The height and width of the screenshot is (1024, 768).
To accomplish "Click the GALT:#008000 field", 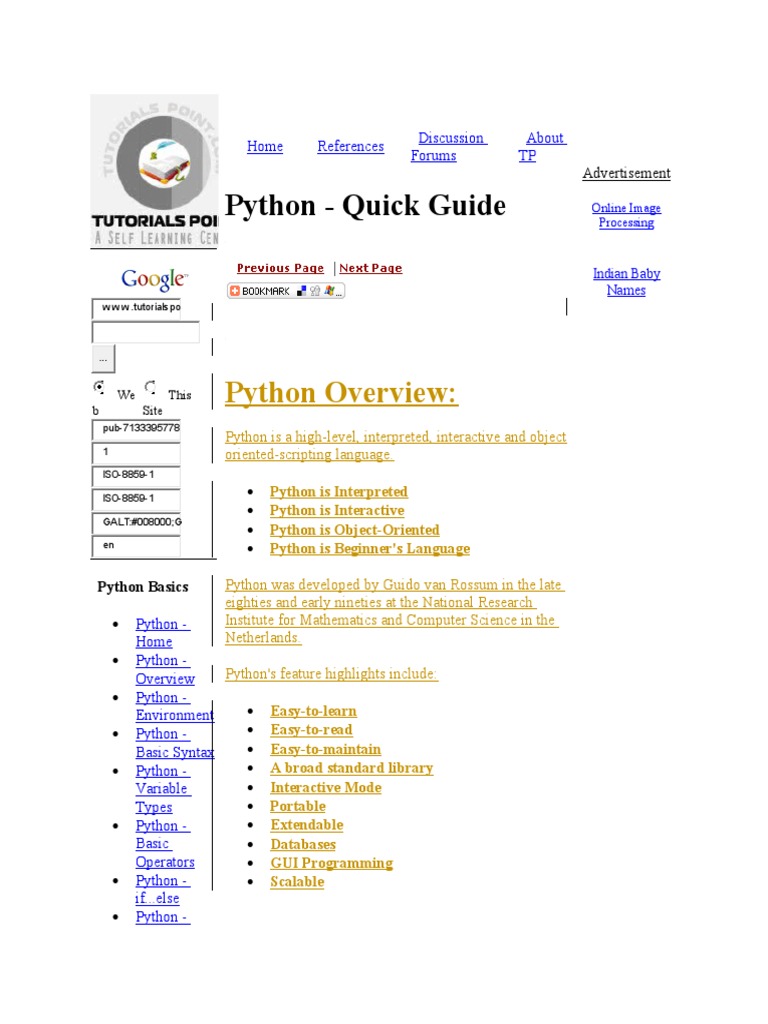I will coord(136,523).
